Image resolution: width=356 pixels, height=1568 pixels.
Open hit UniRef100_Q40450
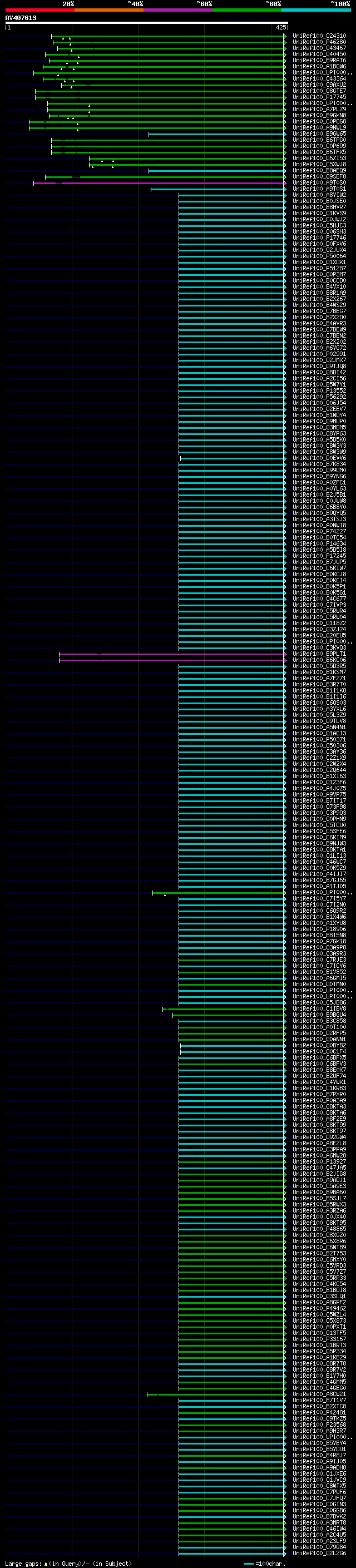point(319,54)
